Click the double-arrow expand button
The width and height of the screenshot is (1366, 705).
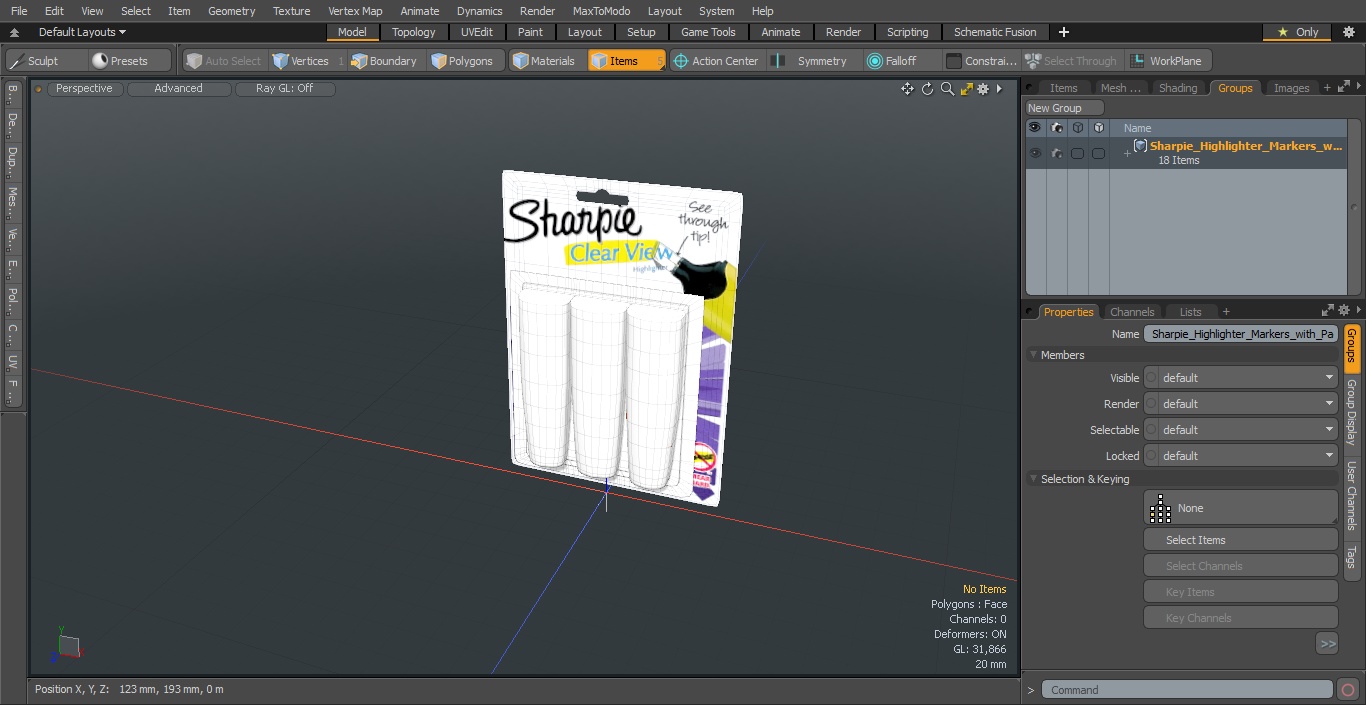tap(1327, 644)
